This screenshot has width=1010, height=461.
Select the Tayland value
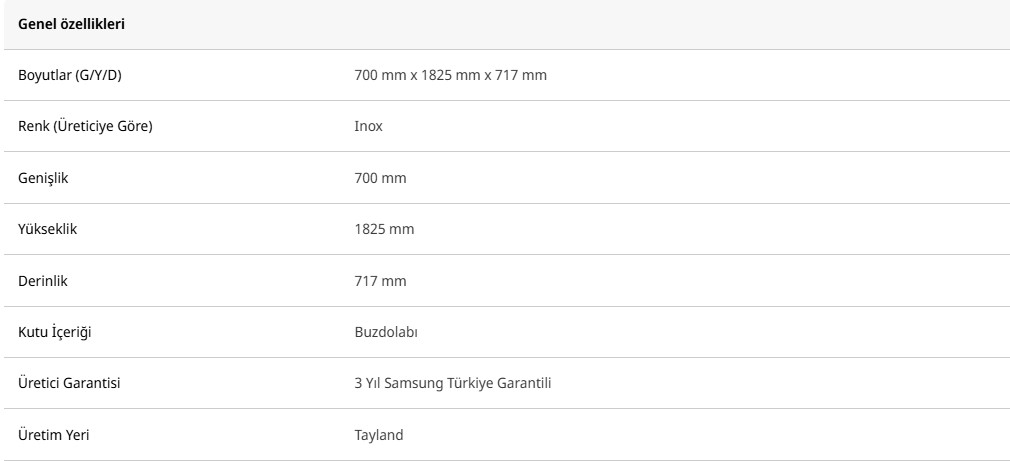click(379, 435)
